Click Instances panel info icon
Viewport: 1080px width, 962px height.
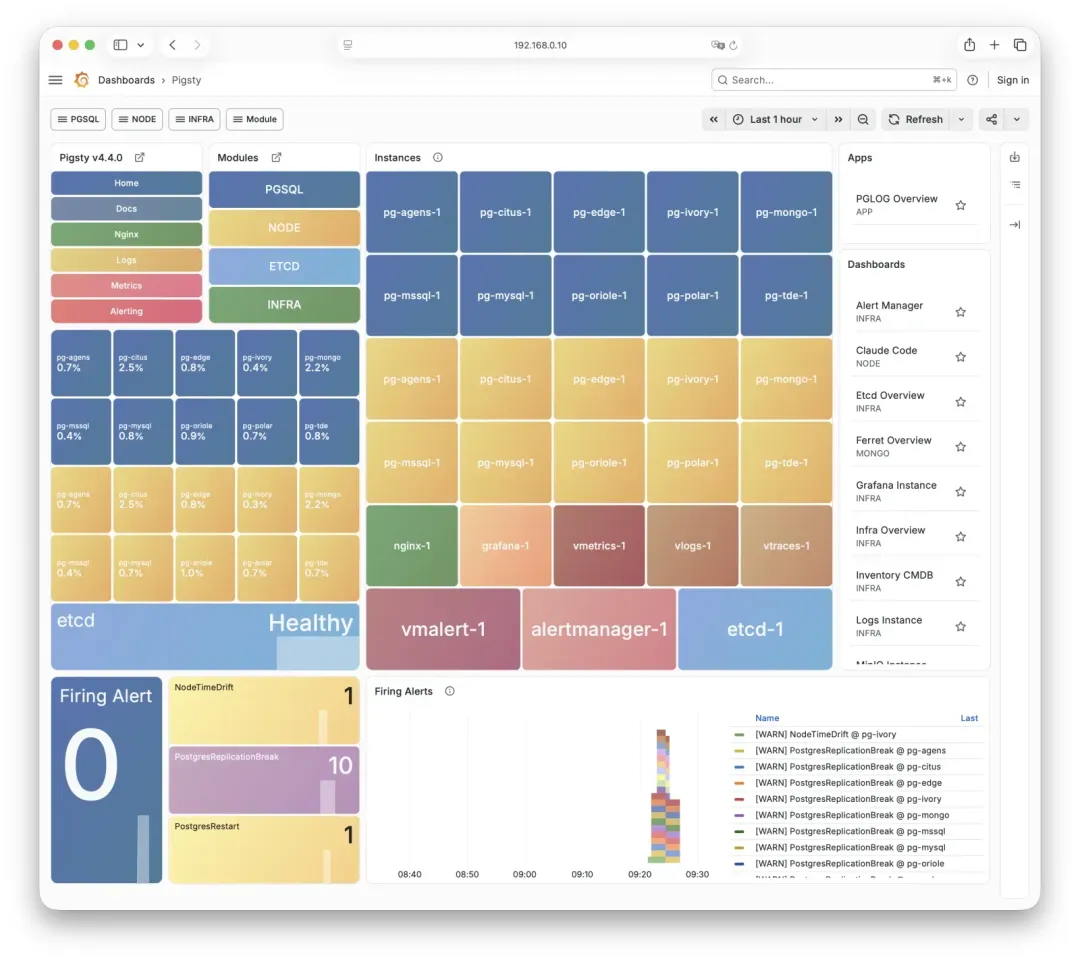point(438,157)
